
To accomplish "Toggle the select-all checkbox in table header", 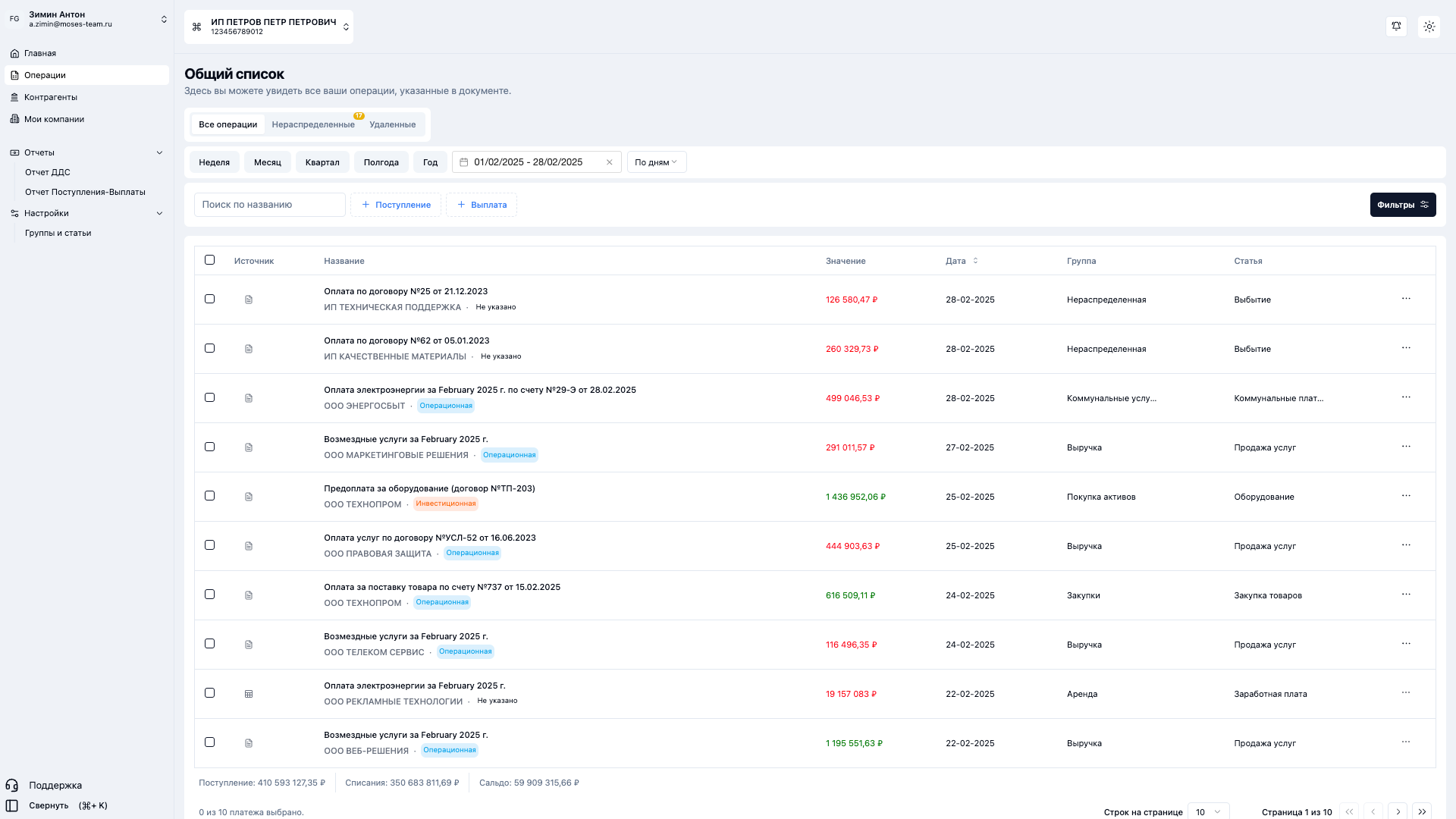I will tap(210, 260).
